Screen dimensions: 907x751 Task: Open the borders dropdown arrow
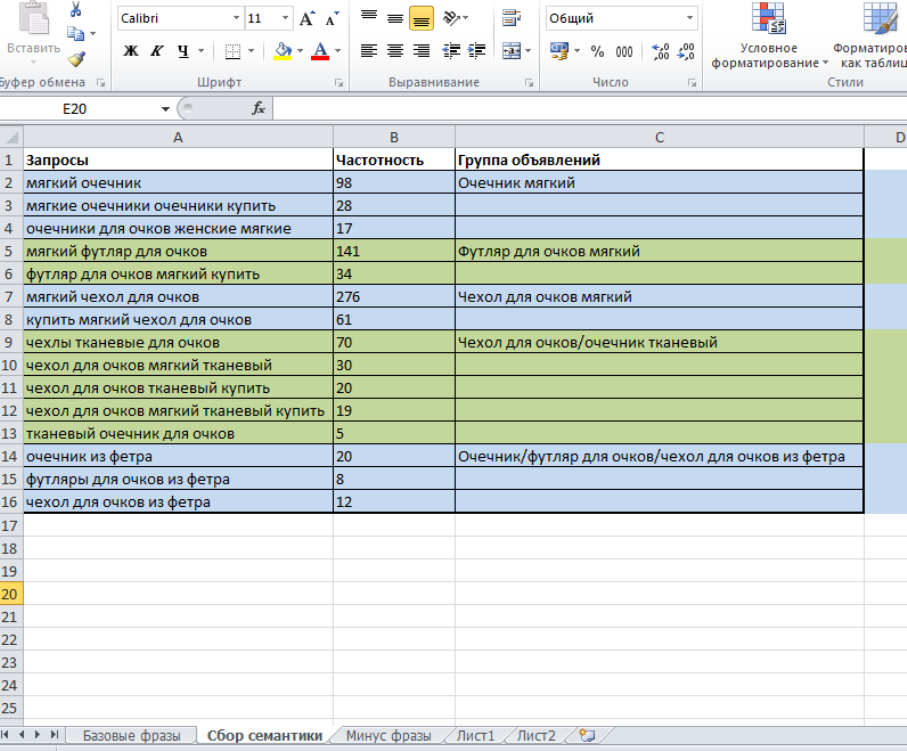pyautogui.click(x=251, y=51)
